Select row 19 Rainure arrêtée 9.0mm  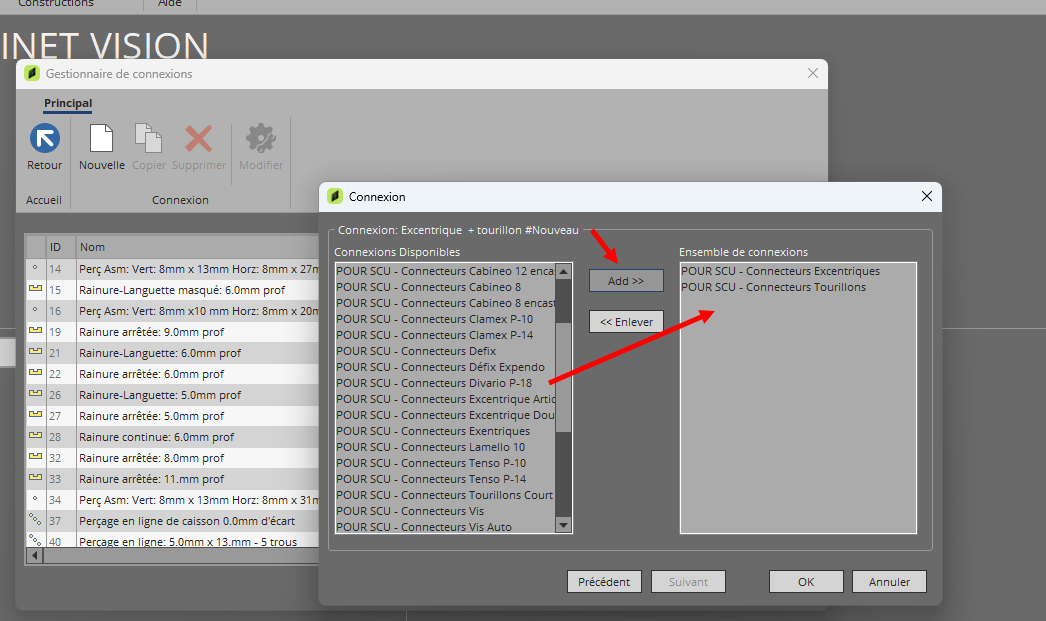[172, 332]
